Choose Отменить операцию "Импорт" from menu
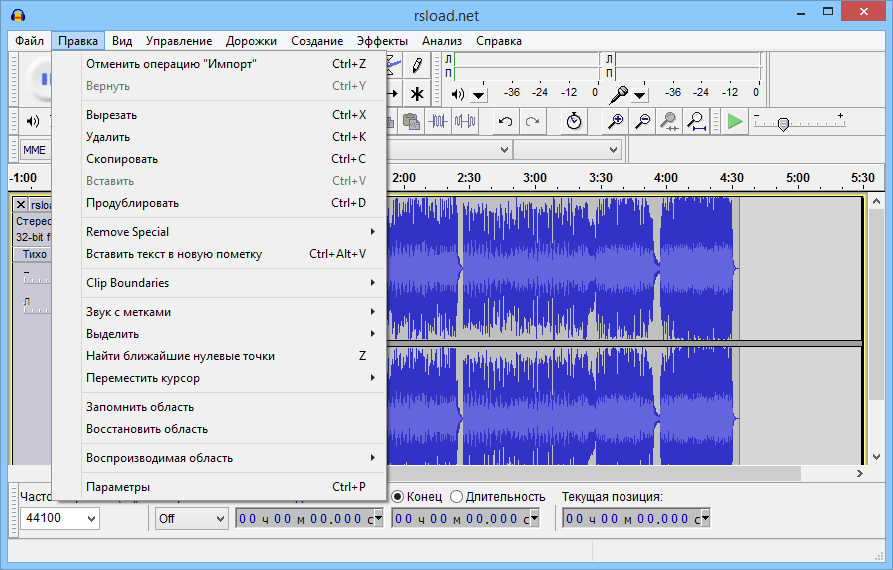The height and width of the screenshot is (570, 893). [234, 64]
